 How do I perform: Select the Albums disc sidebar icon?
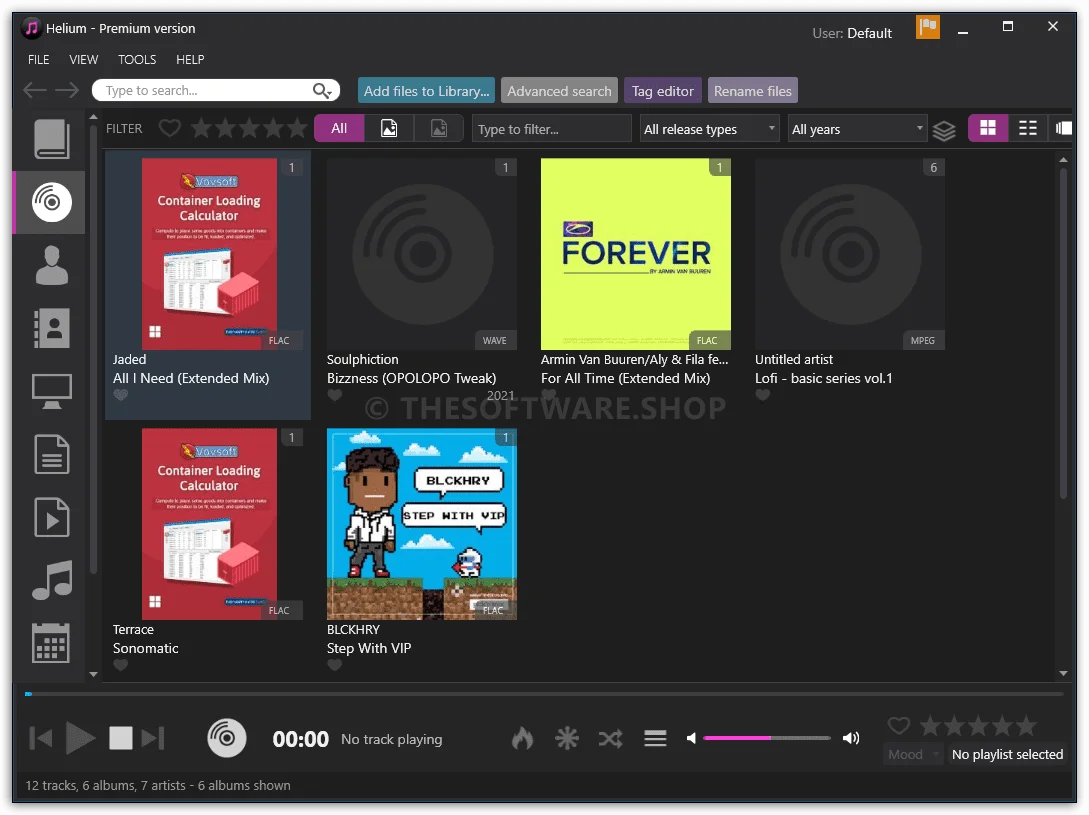click(x=51, y=201)
